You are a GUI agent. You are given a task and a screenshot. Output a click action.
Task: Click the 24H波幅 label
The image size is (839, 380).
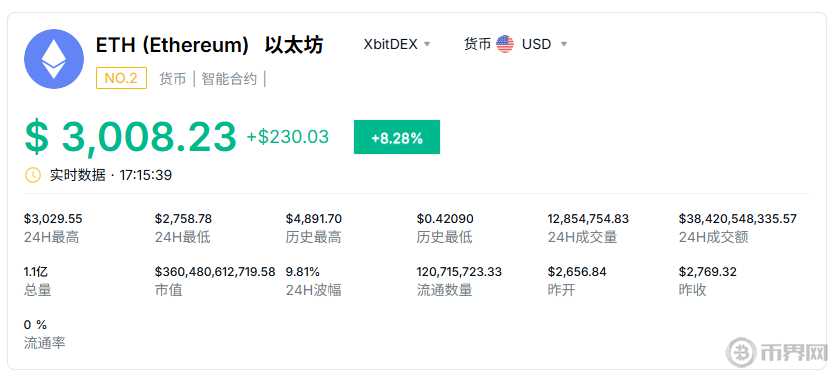tap(314, 290)
